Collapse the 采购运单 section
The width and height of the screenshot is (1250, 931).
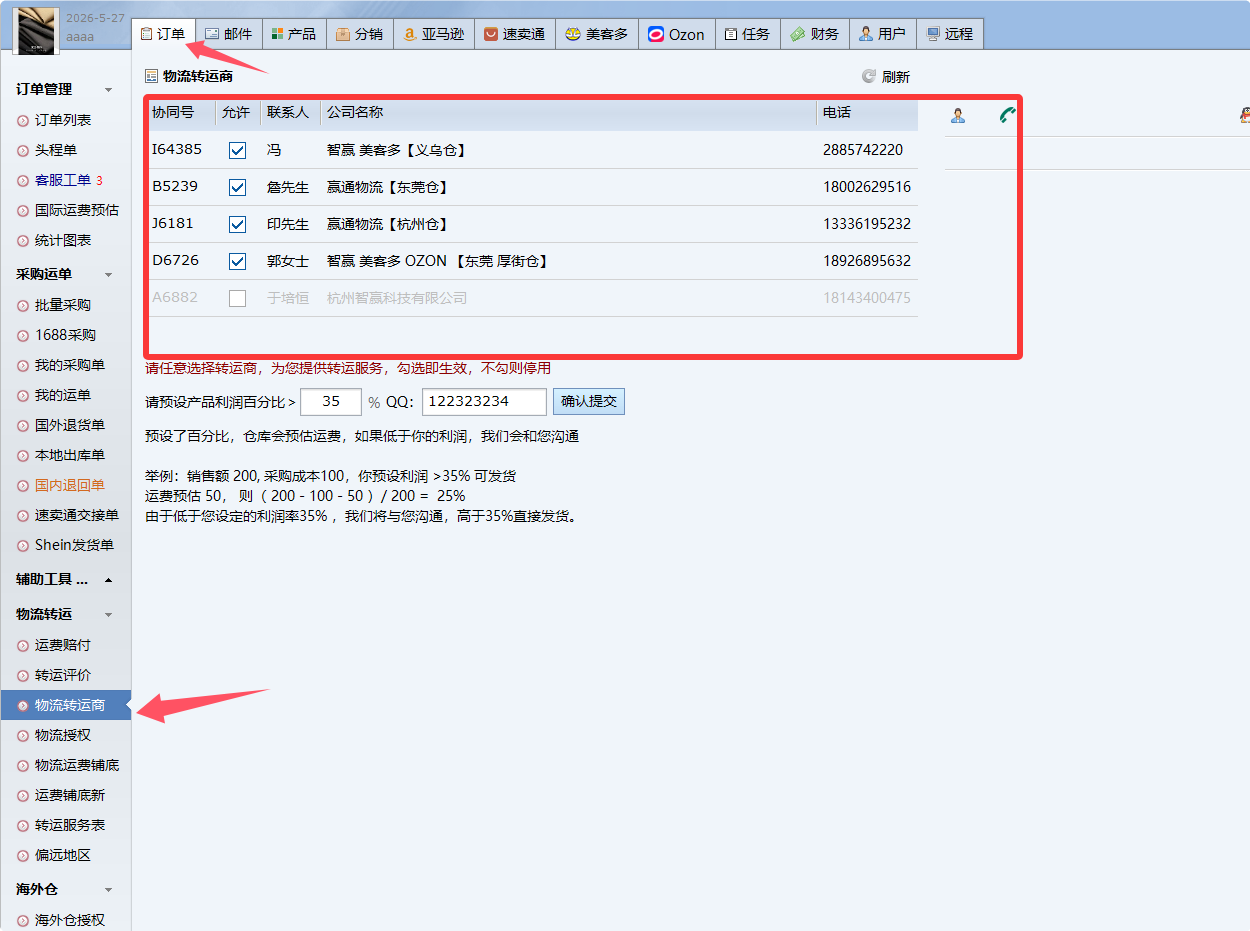coord(109,274)
